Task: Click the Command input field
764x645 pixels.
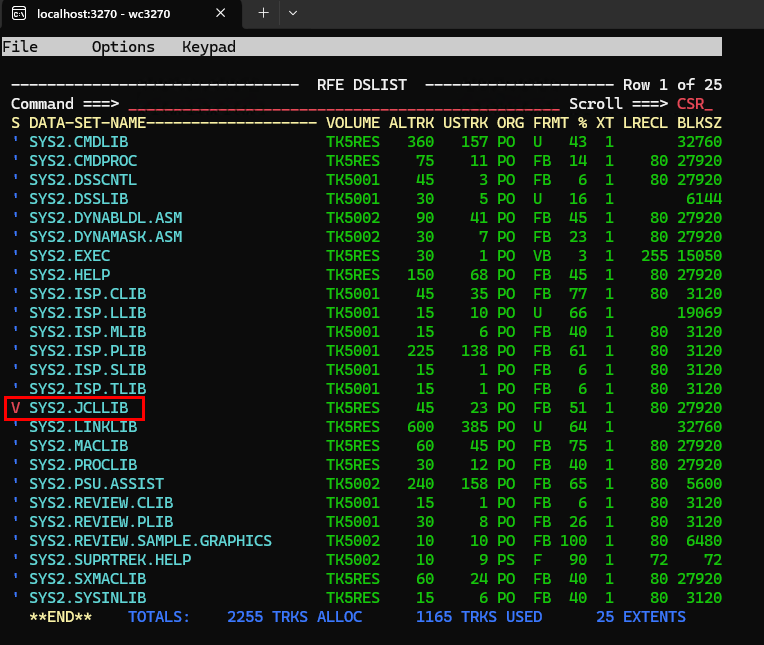Action: pyautogui.click(x=344, y=104)
